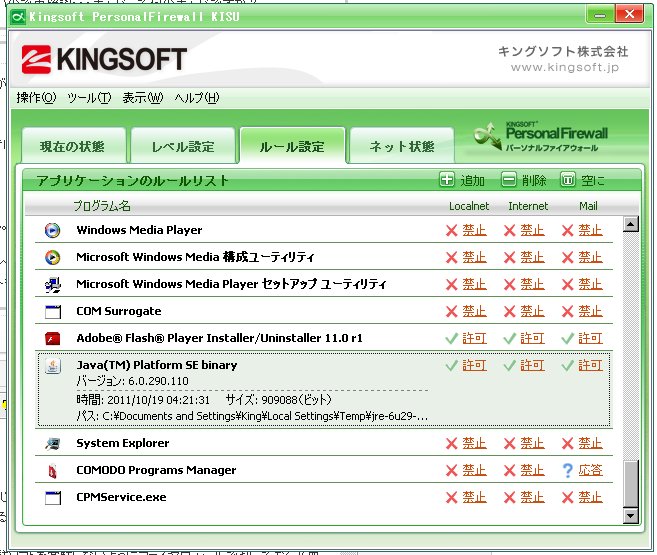The width and height of the screenshot is (657, 555).
Task: Click System Explorer Mail red X
Action: pos(567,444)
